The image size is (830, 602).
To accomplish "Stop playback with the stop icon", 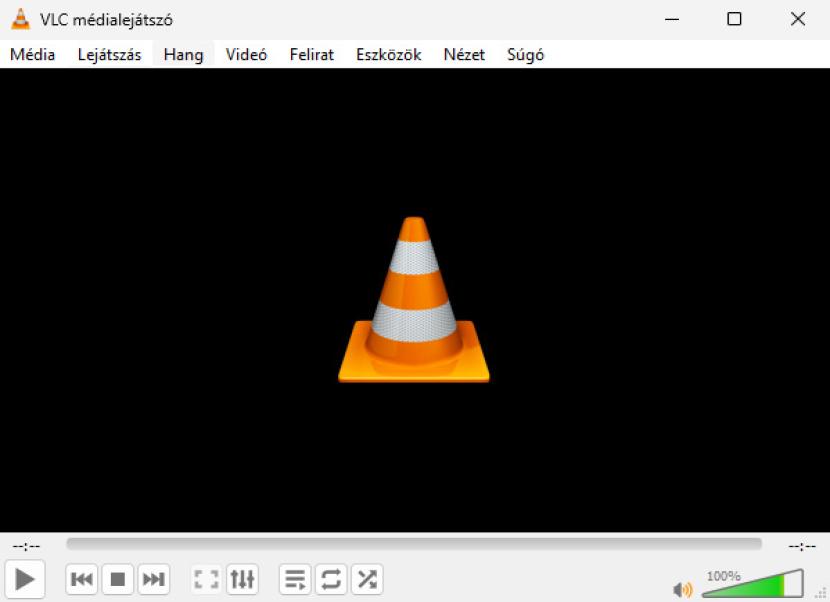I will (x=118, y=579).
